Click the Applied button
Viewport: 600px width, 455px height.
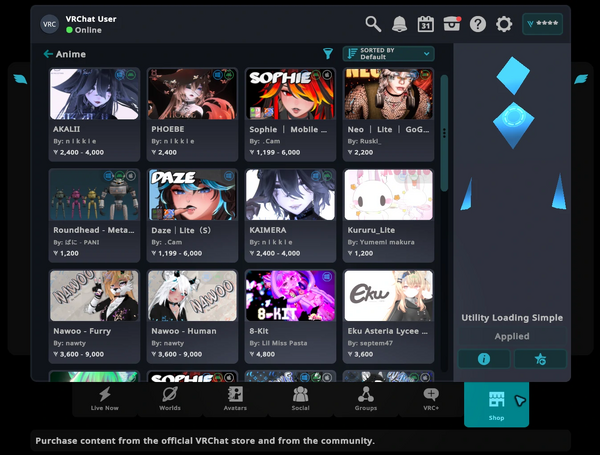(512, 336)
